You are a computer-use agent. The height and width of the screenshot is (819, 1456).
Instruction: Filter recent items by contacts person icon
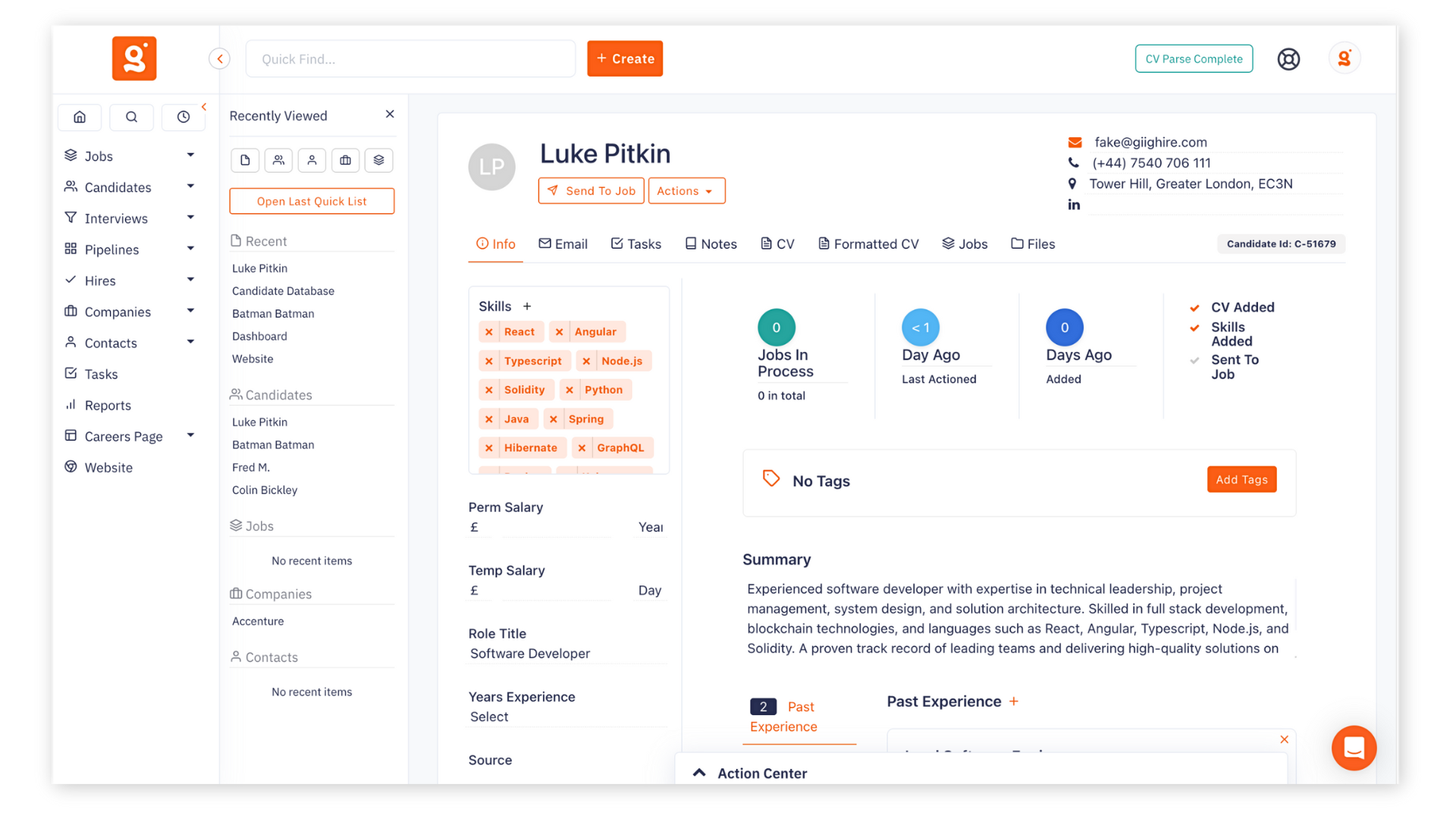tap(312, 160)
